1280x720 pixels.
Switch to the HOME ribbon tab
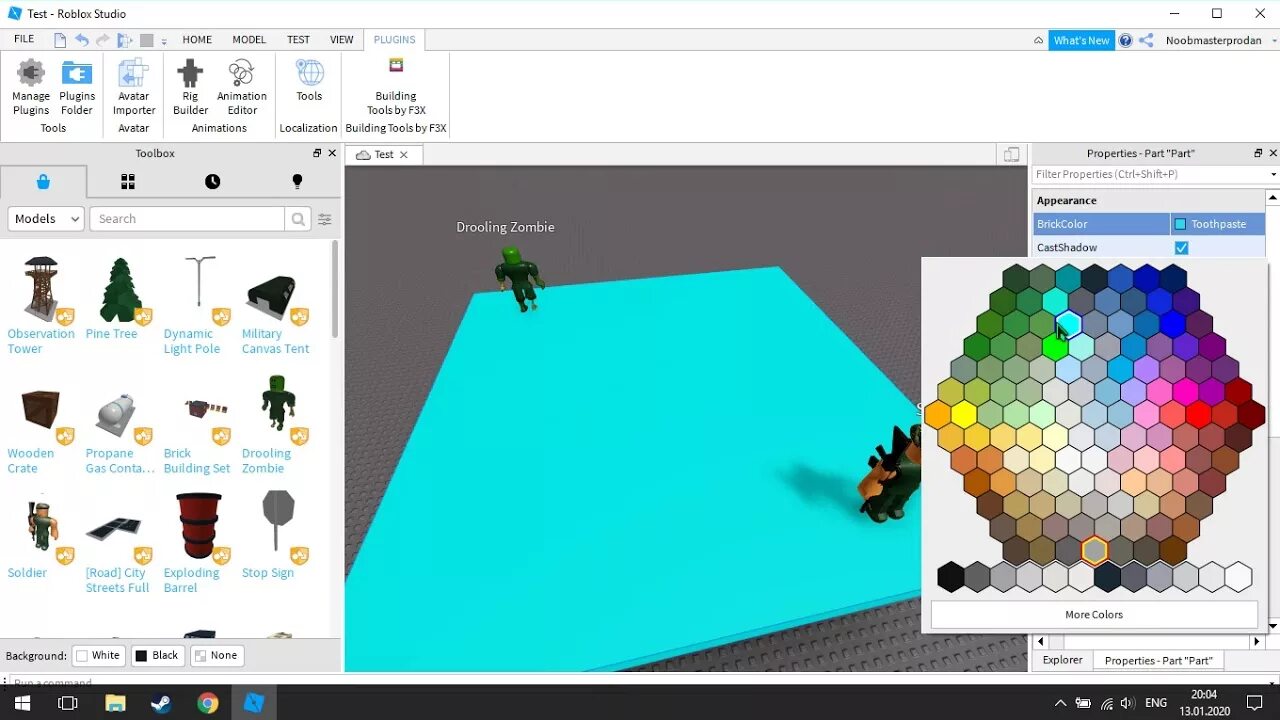point(197,40)
